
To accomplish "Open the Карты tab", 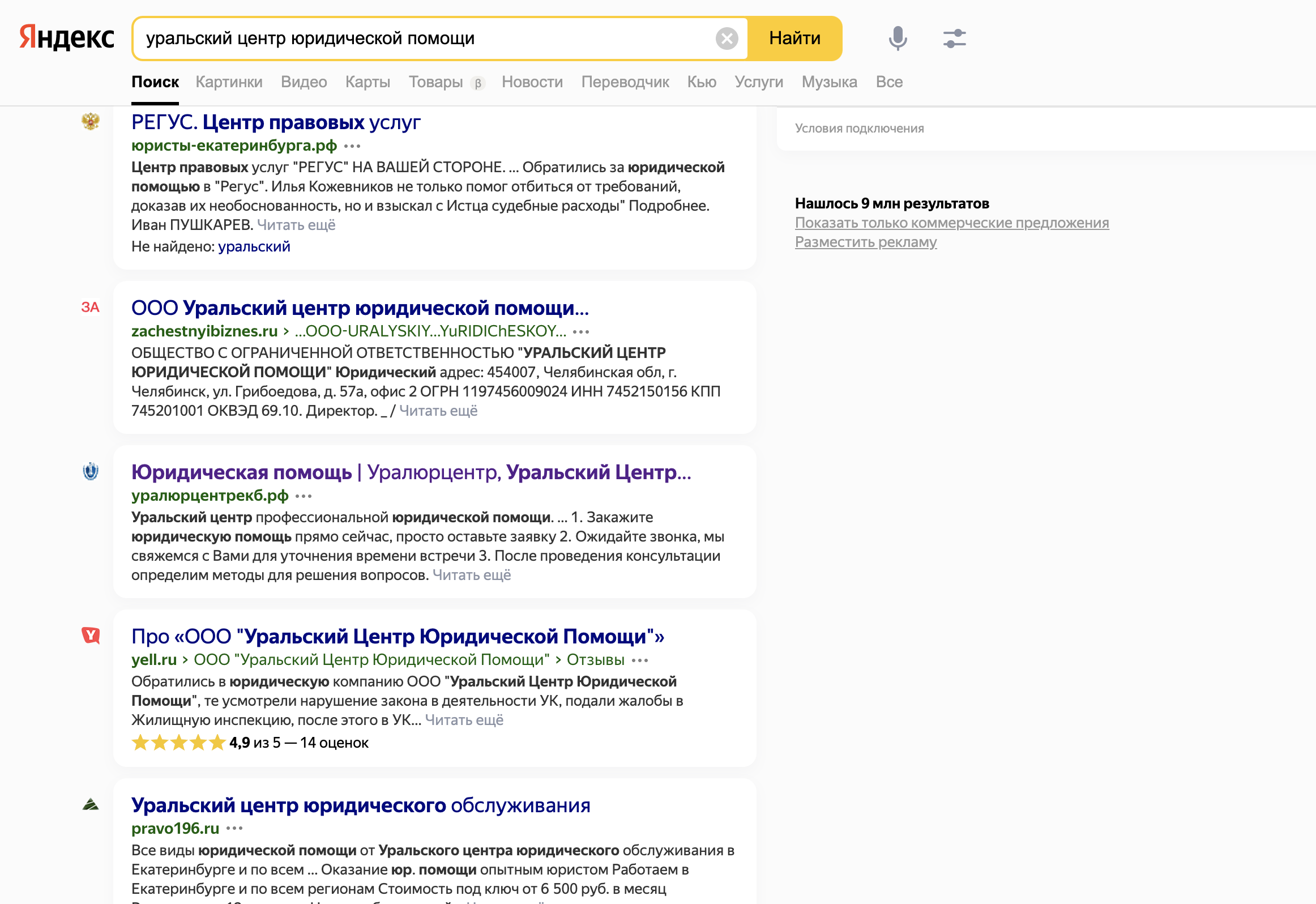I will [368, 82].
